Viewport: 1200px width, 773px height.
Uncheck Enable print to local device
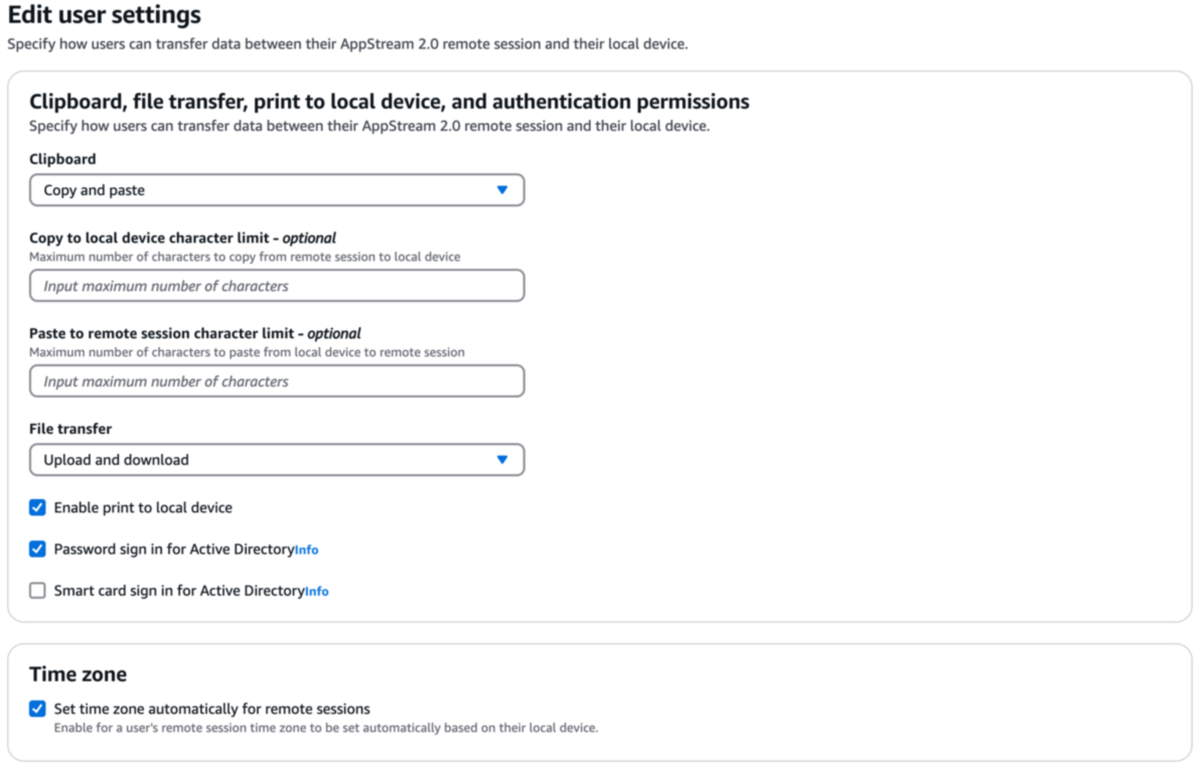(38, 508)
